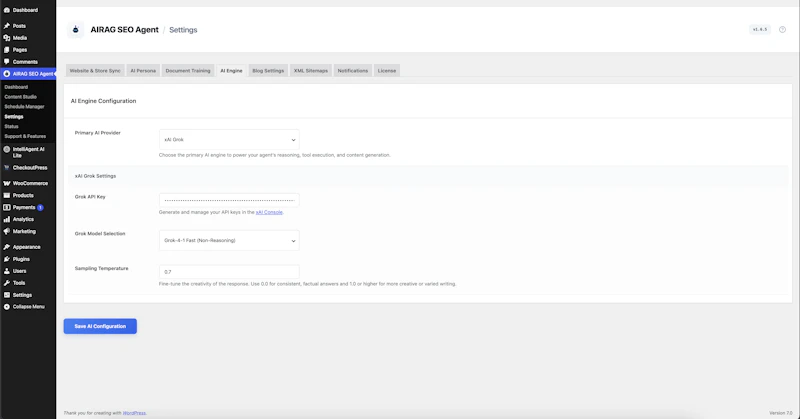The width and height of the screenshot is (800, 419).
Task: Click the Grok API Key field
Action: [229, 200]
